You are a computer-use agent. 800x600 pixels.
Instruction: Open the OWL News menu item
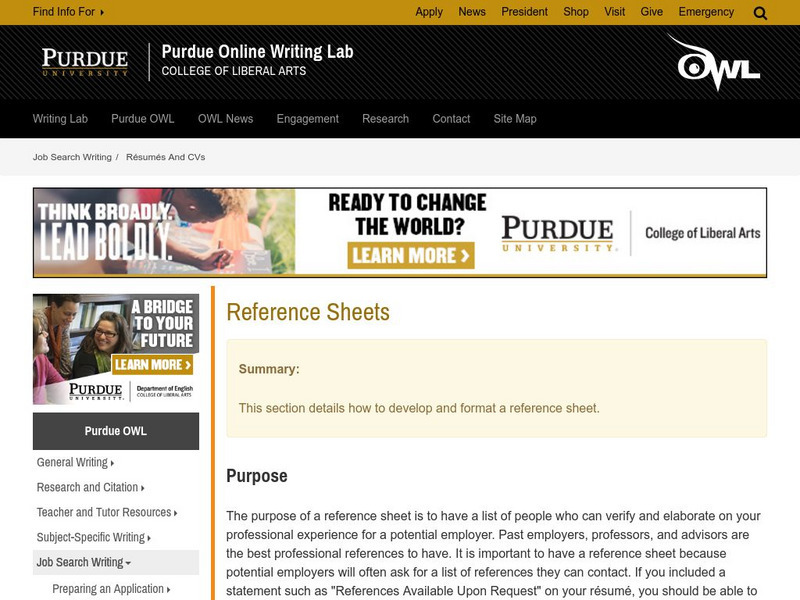pyautogui.click(x=225, y=119)
